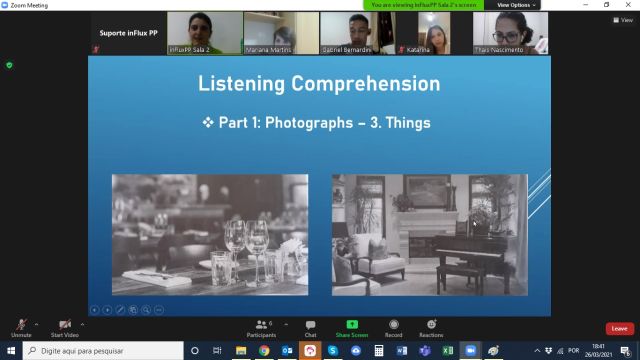Screen dimensions: 640x360
Task: Turn on camera with Start Video
Action: coord(64,329)
